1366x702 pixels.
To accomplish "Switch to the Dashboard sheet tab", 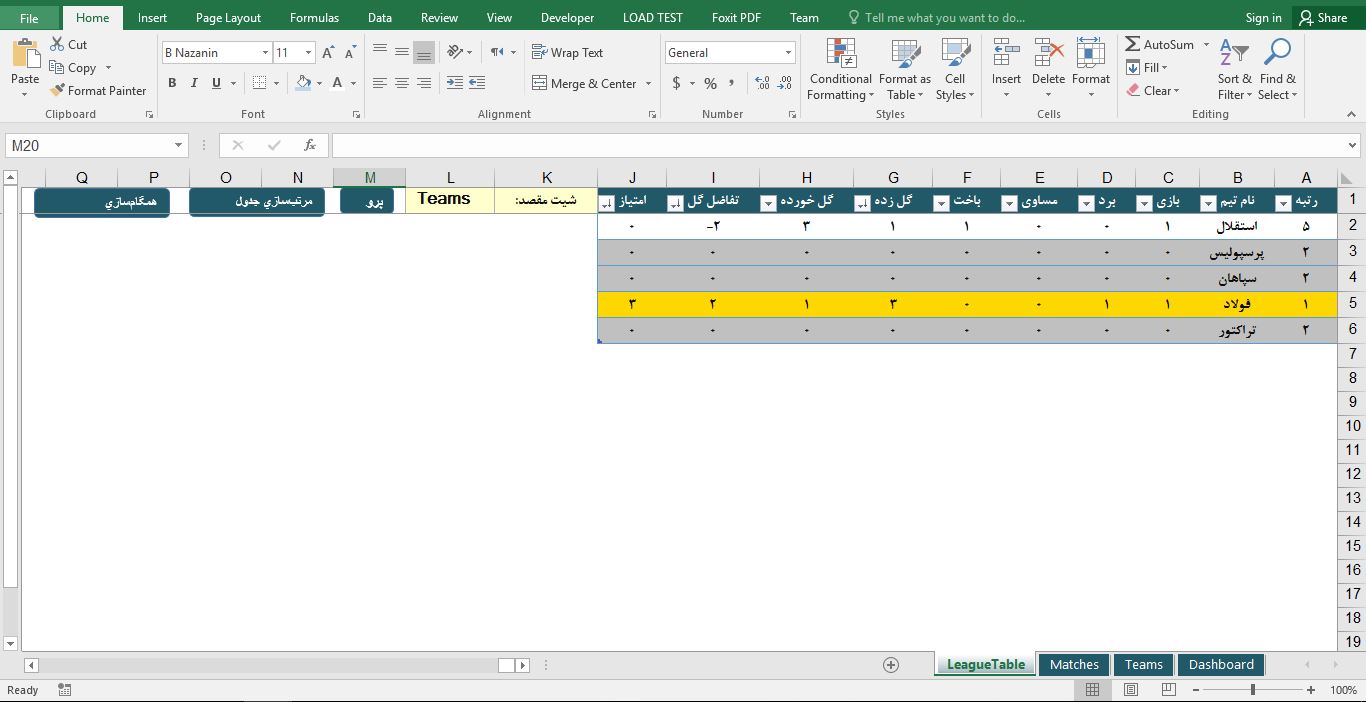I will click(1221, 665).
